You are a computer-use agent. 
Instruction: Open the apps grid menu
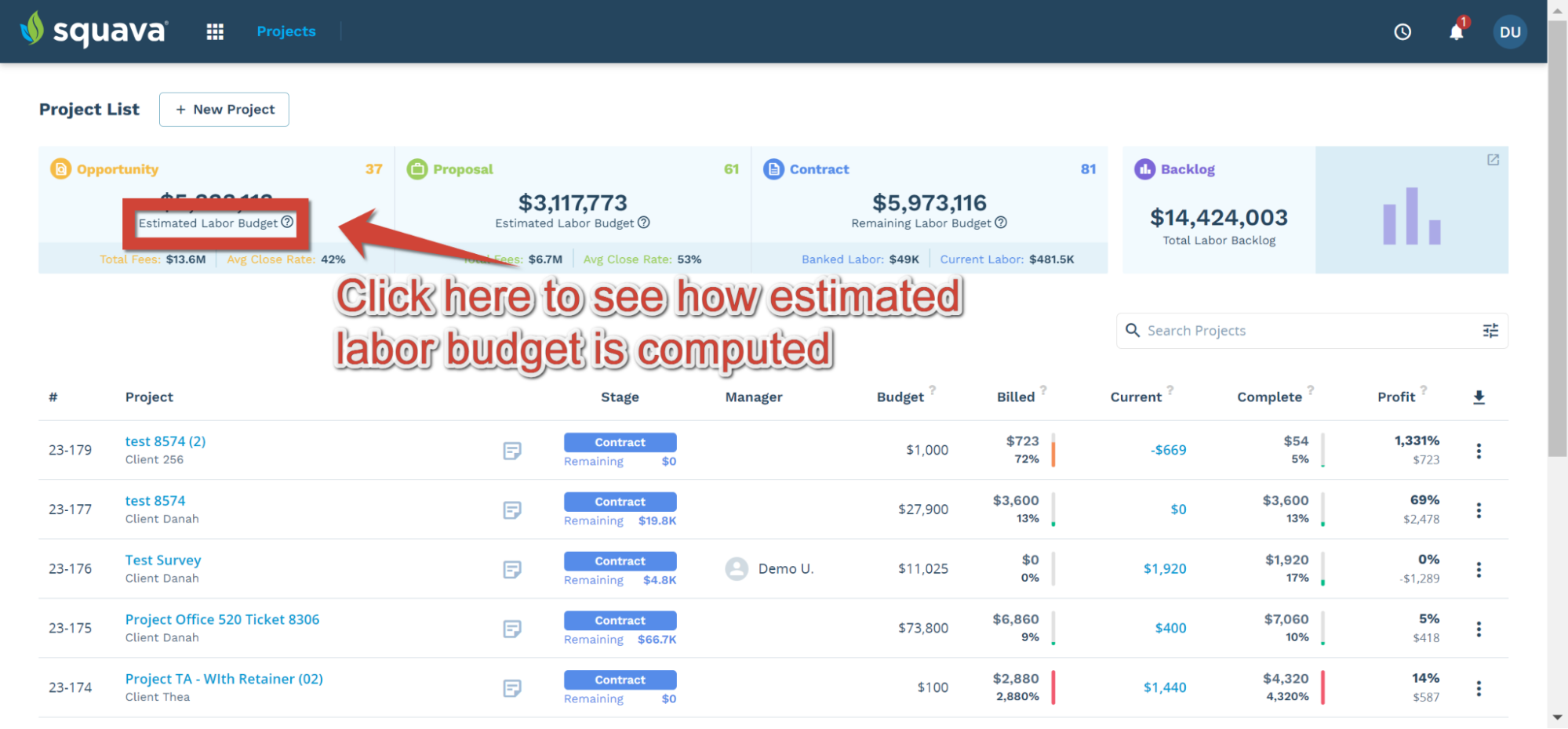click(215, 31)
